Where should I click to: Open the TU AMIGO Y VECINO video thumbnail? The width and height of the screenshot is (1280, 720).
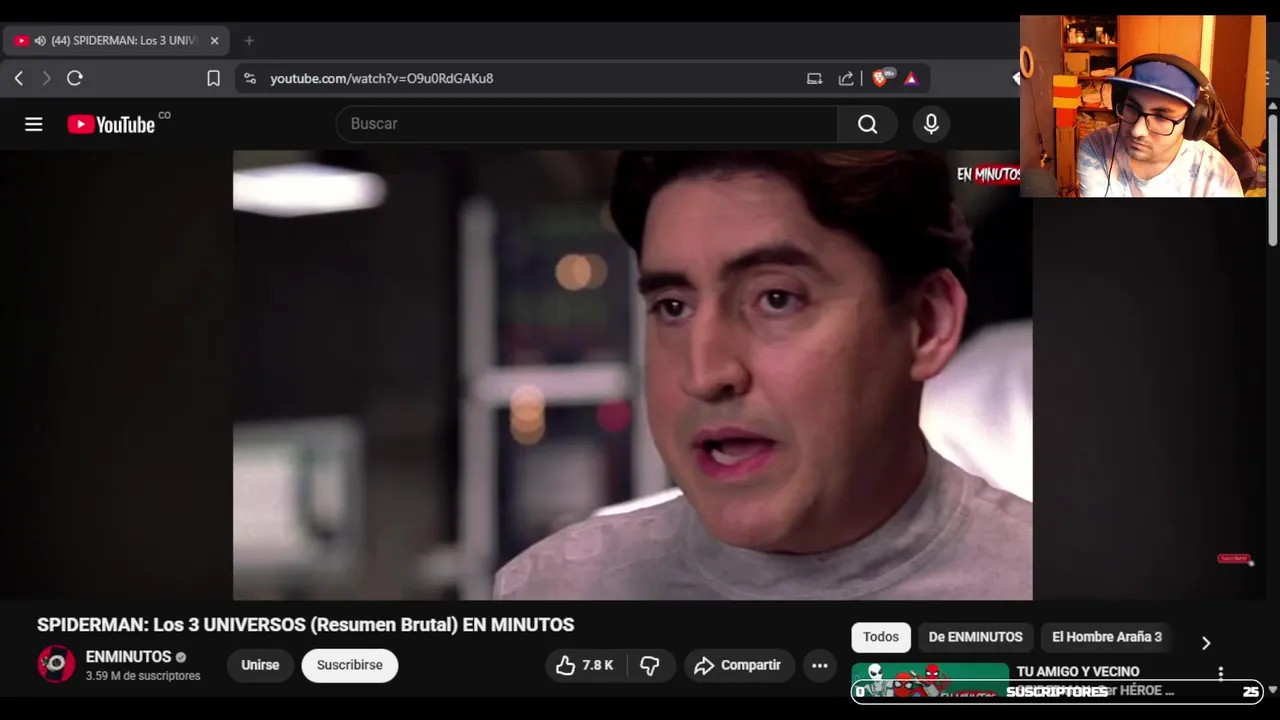tap(930, 680)
